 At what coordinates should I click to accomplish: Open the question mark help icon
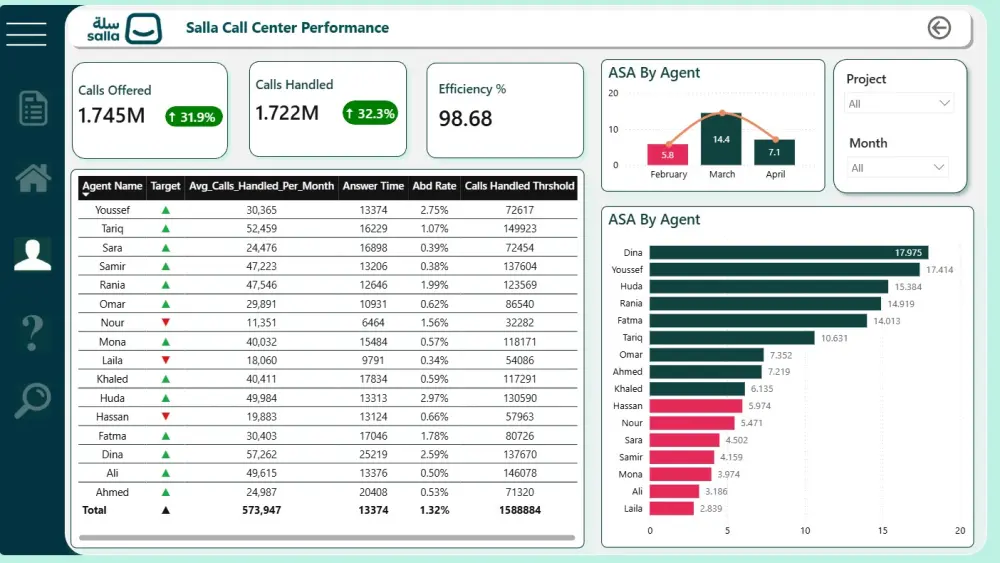coord(33,332)
